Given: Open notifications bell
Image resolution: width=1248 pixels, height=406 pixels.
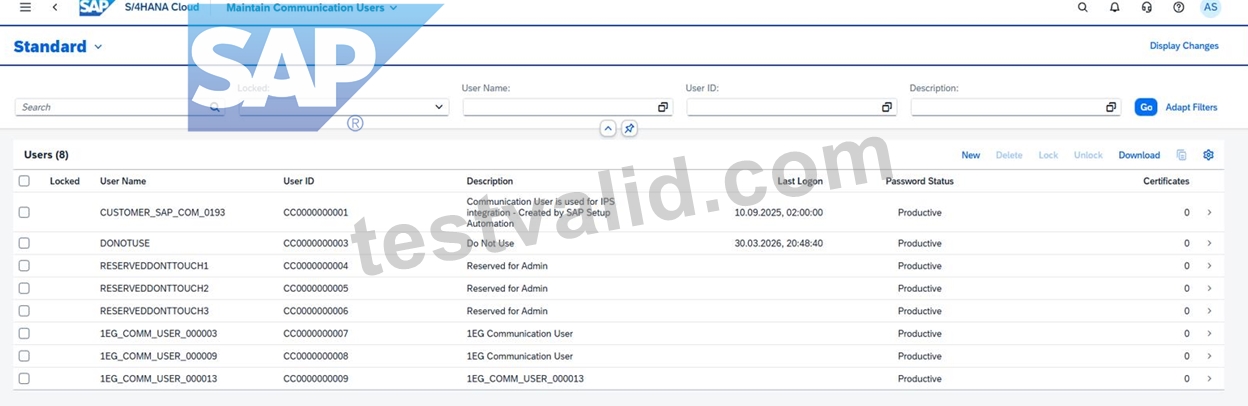Looking at the screenshot, I should pos(1114,7).
